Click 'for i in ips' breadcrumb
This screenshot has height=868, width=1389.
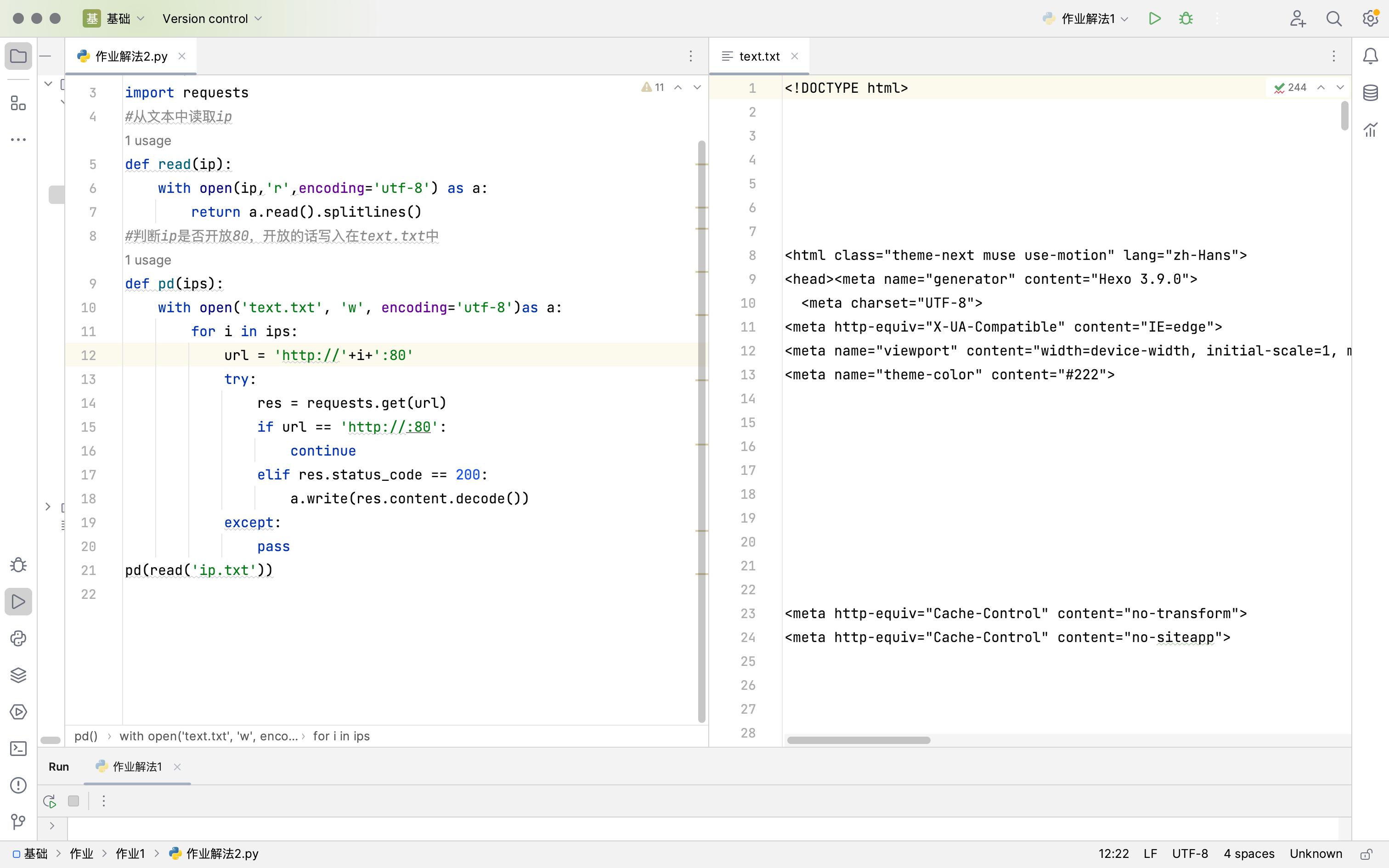(341, 736)
